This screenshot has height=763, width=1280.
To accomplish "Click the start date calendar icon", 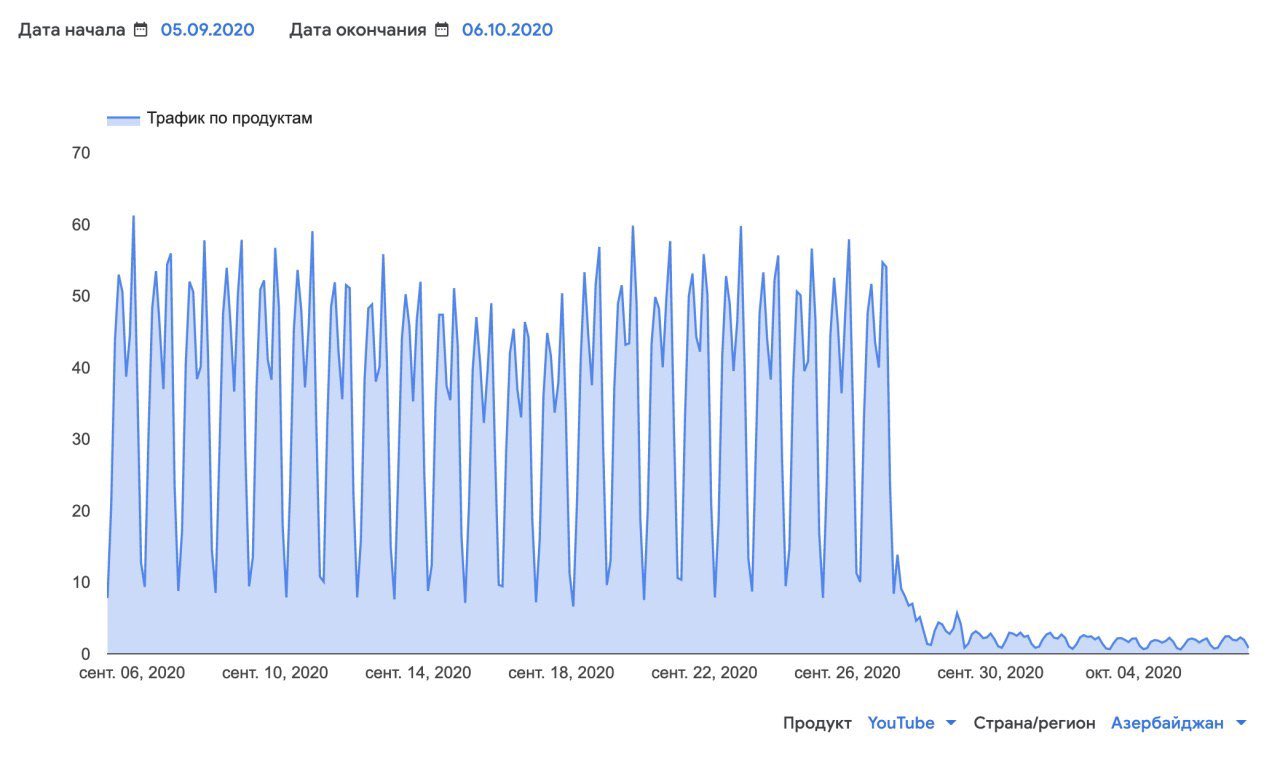I will coord(141,30).
